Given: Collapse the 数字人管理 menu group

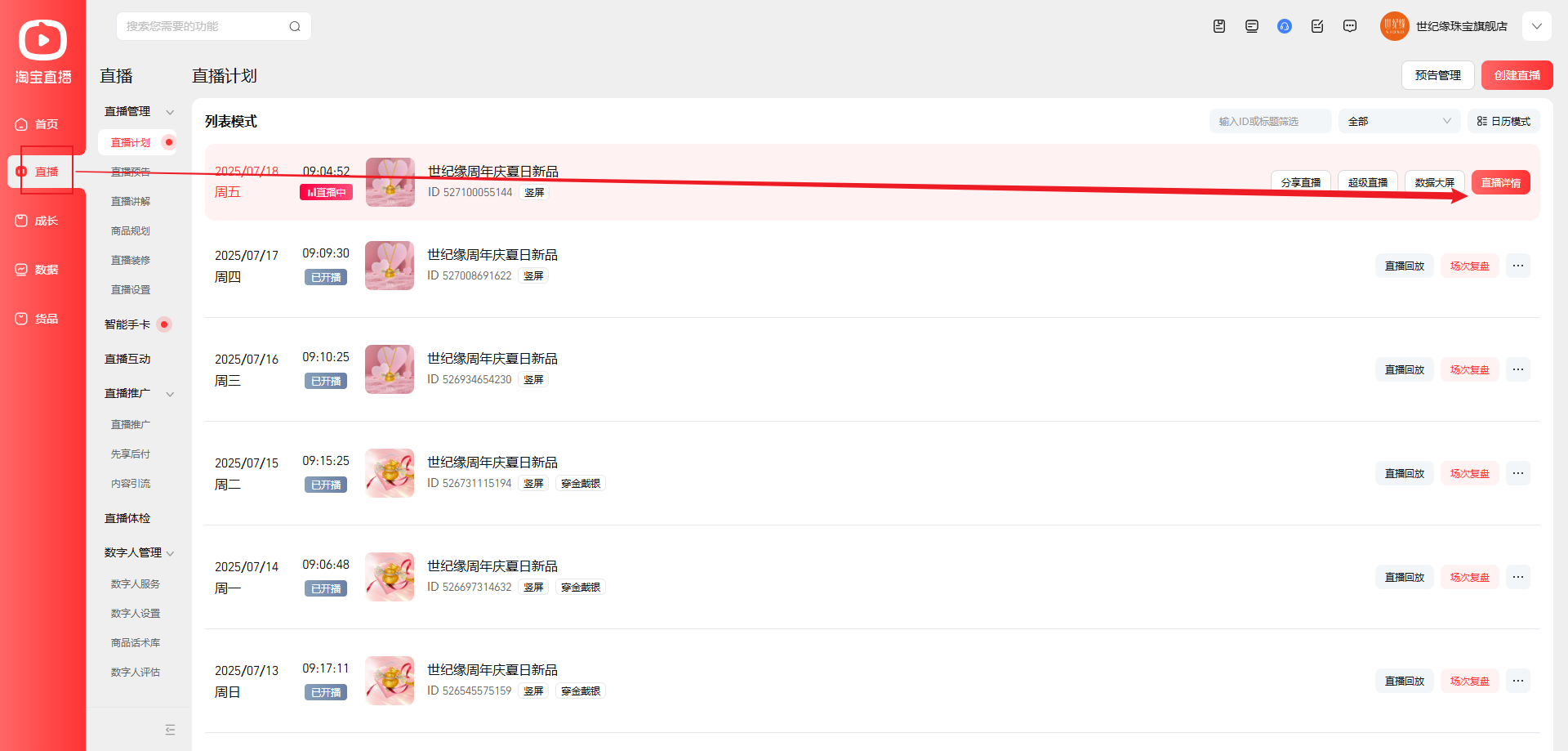Looking at the screenshot, I should [170, 553].
